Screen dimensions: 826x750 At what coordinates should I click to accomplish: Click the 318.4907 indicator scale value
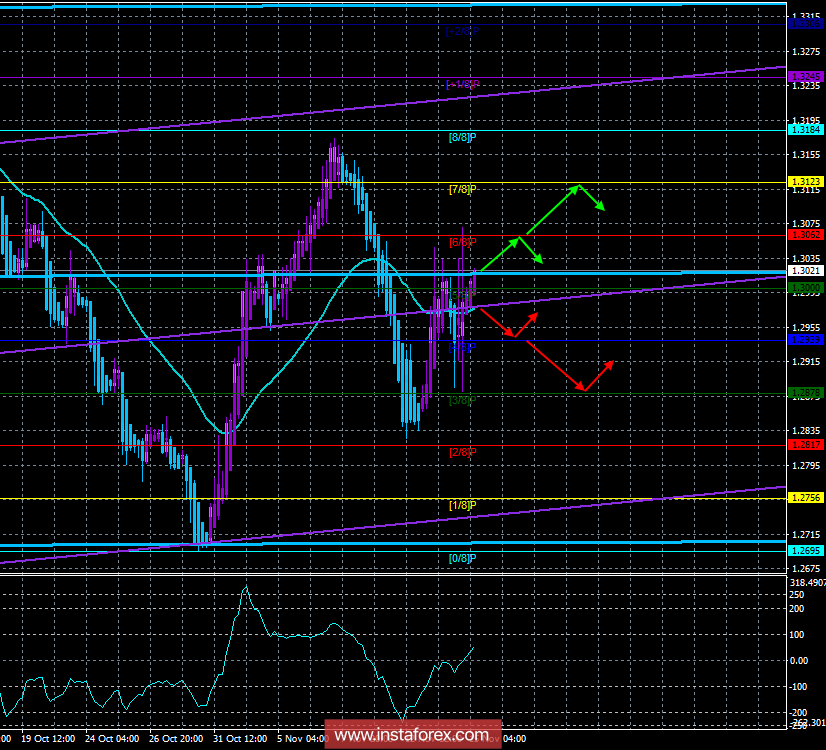[x=808, y=583]
